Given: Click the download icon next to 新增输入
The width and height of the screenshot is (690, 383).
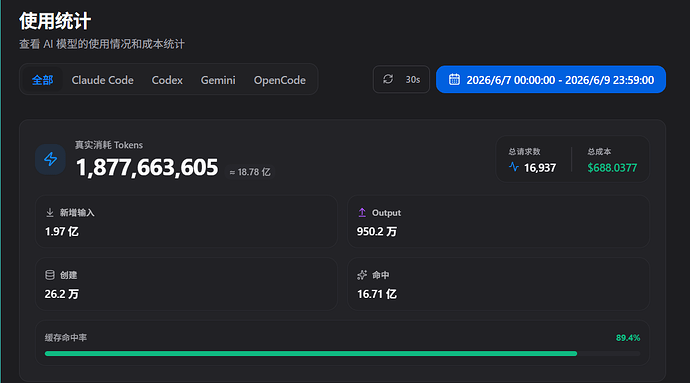Looking at the screenshot, I should click(x=50, y=213).
